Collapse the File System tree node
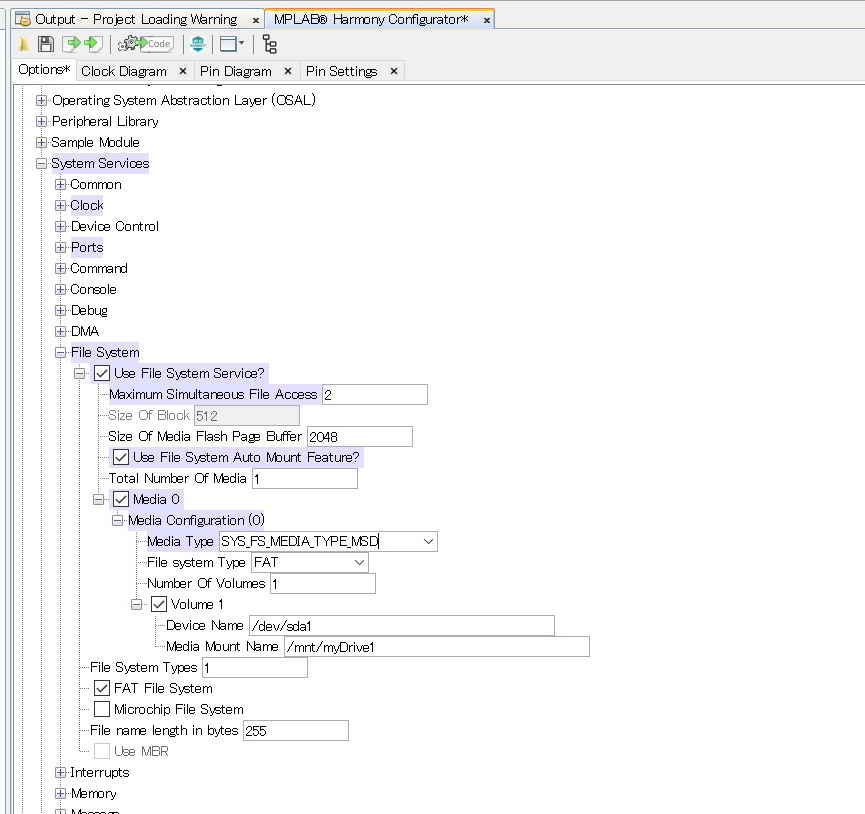This screenshot has width=865, height=814. (61, 352)
